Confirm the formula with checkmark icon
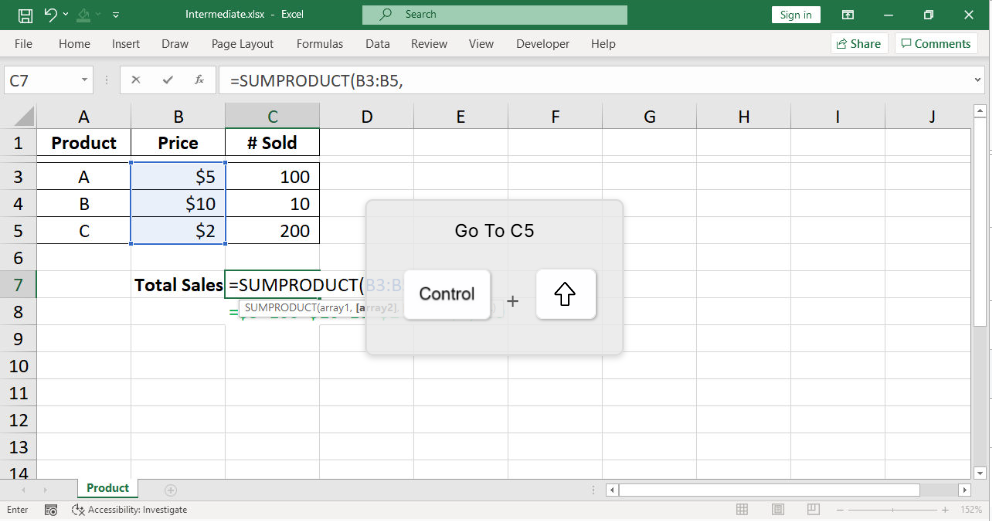 coord(168,80)
